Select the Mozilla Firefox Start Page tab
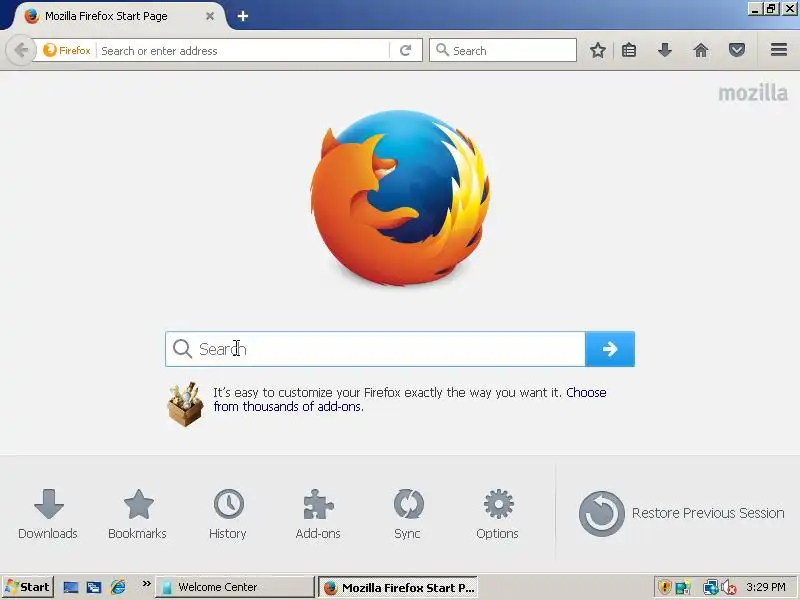800x600 pixels. tap(120, 16)
